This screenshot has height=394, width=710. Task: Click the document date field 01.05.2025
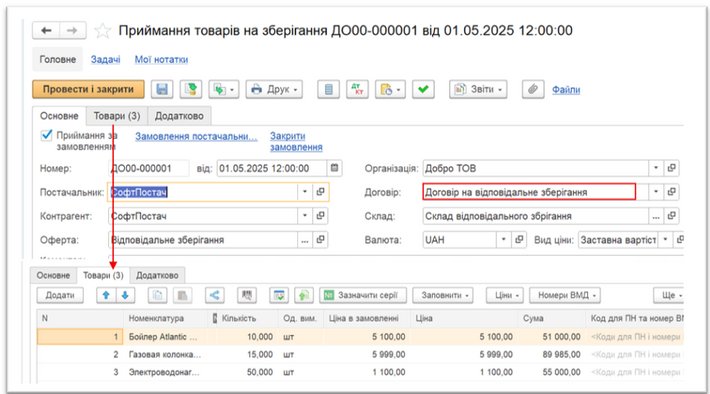[271, 168]
